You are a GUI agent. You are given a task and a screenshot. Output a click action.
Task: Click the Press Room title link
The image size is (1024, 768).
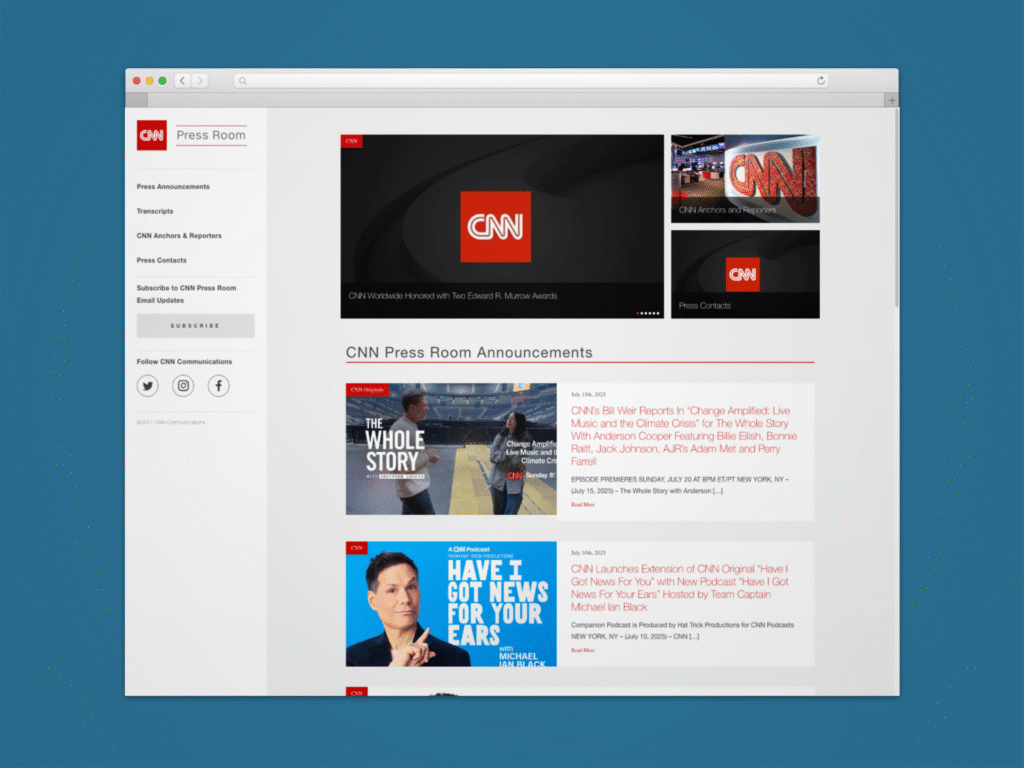point(211,135)
